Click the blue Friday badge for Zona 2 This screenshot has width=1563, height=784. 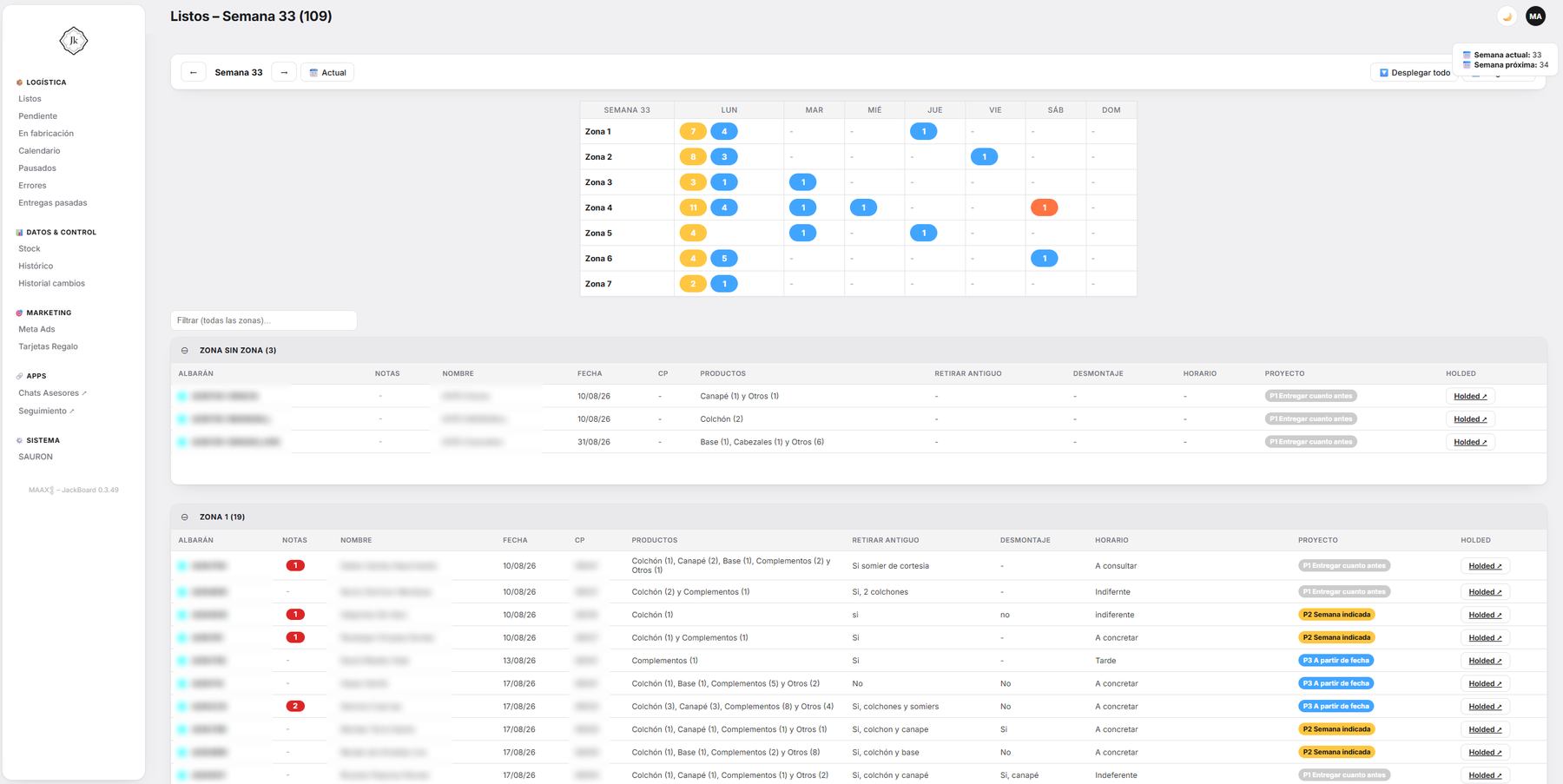(984, 157)
